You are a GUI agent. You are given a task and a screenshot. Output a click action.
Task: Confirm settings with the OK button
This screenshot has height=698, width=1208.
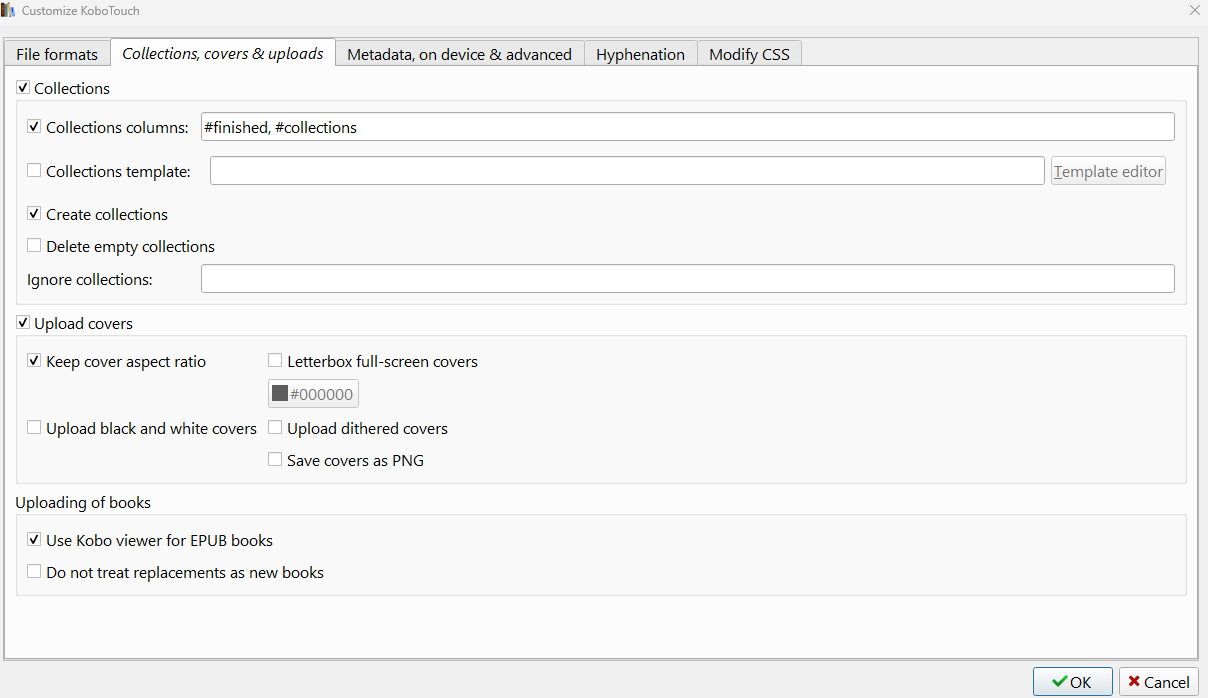click(1072, 682)
